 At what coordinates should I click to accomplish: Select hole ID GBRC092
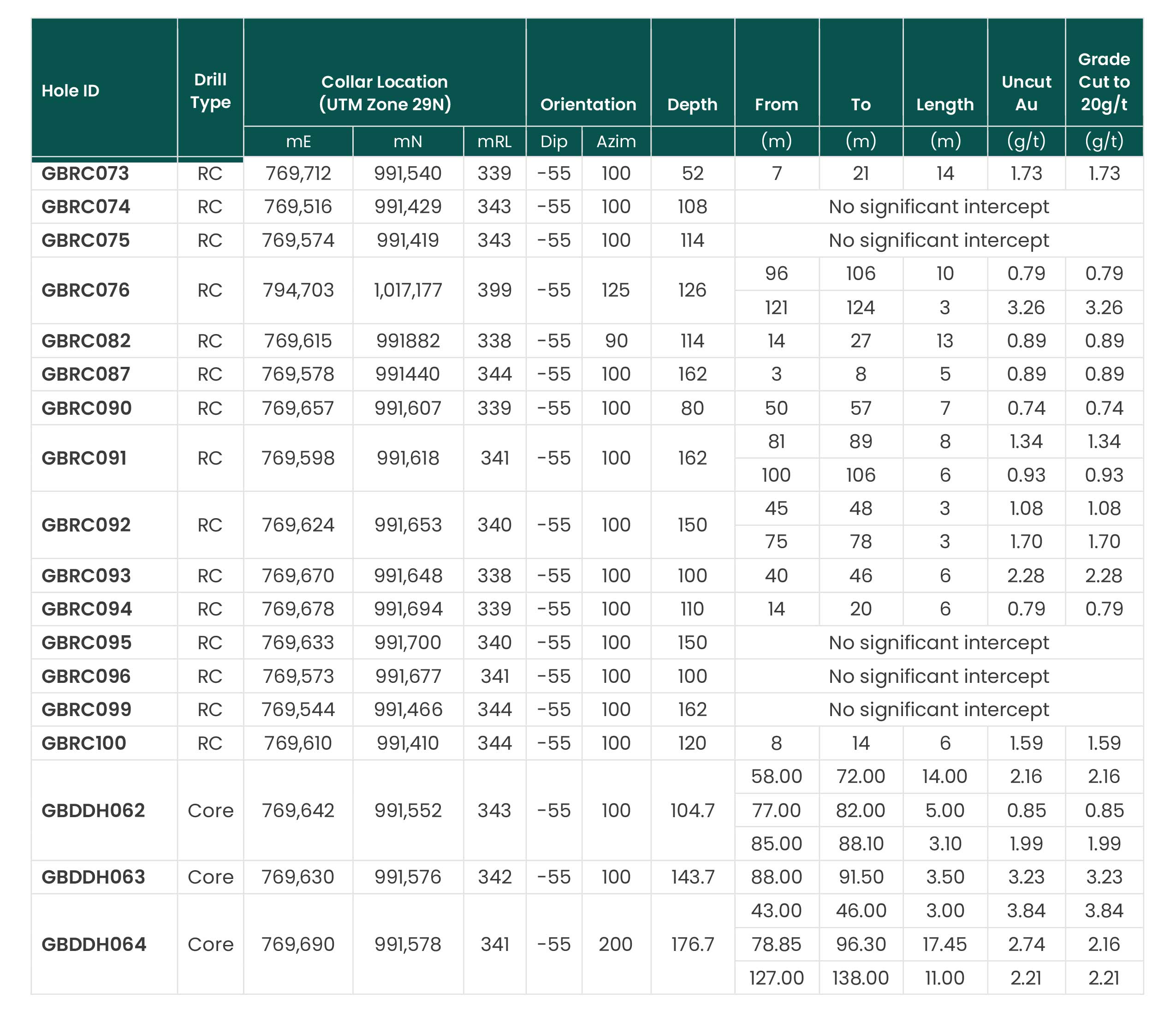tap(86, 525)
